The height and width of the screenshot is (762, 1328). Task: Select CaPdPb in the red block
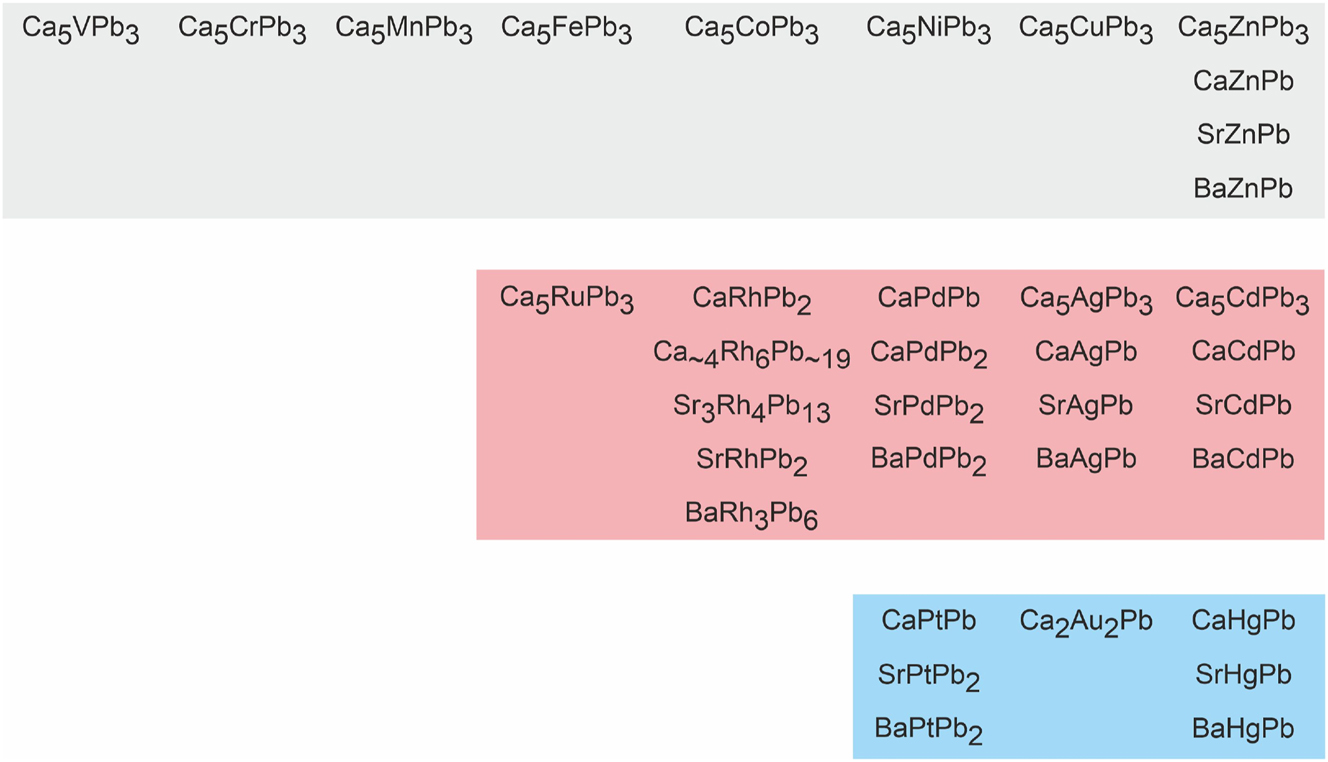(928, 298)
